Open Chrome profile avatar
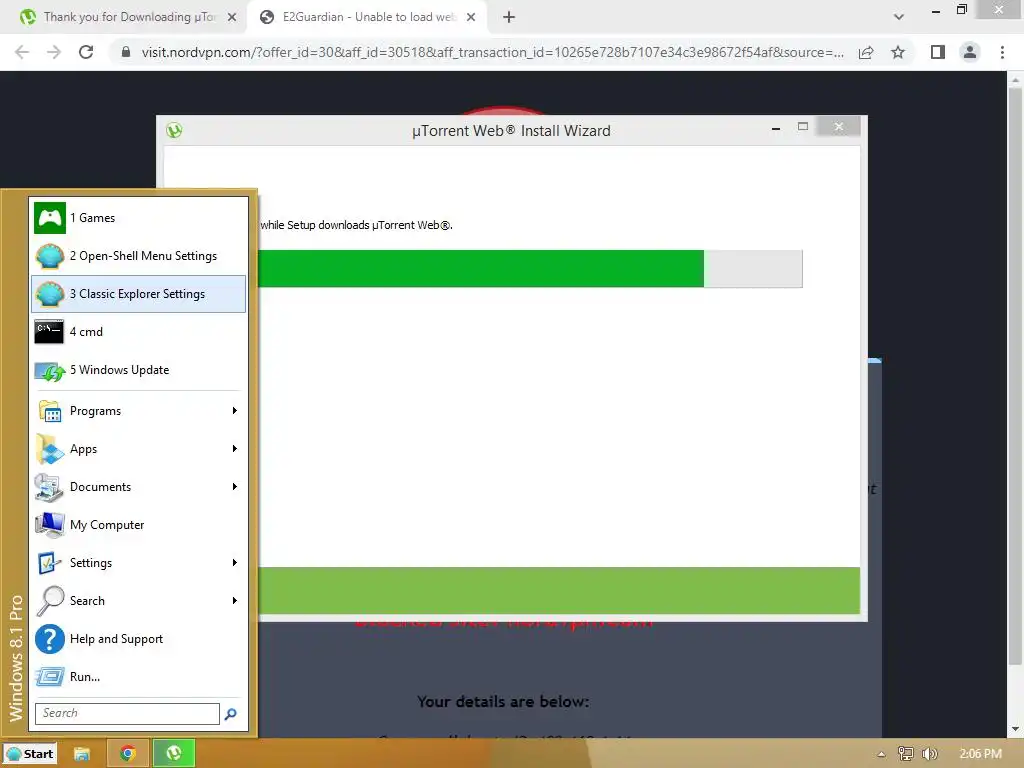 click(x=970, y=52)
